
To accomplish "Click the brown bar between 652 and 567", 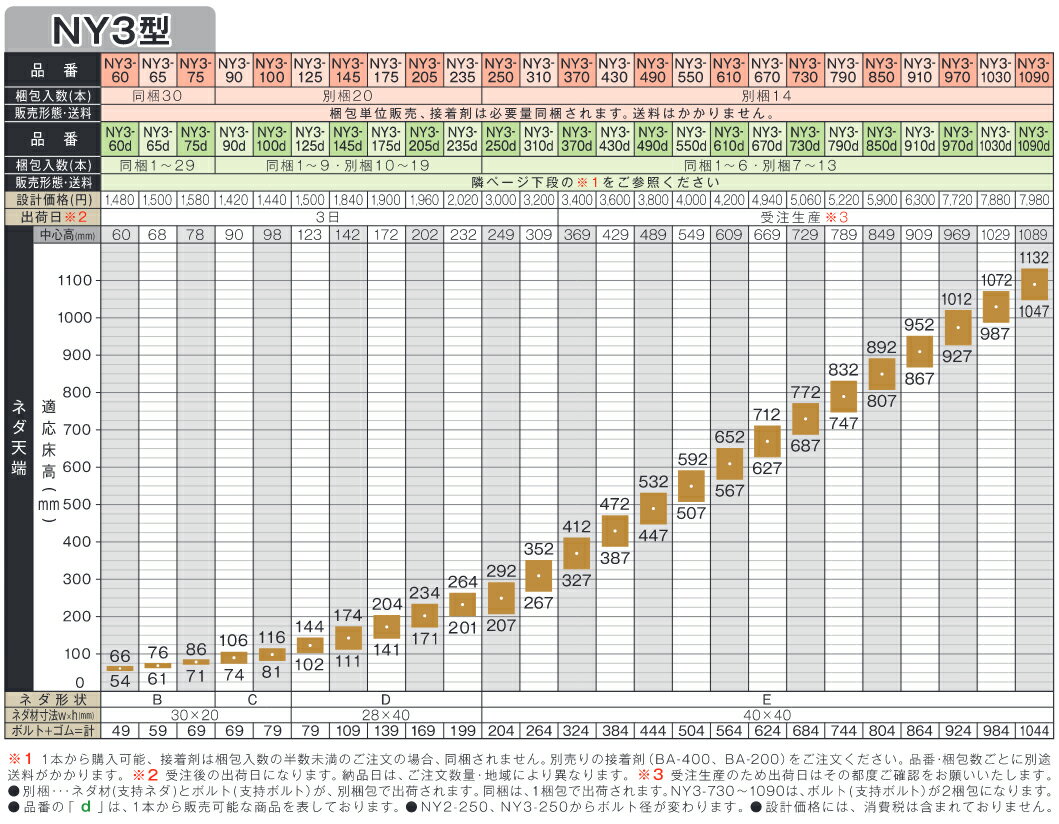I will click(728, 464).
